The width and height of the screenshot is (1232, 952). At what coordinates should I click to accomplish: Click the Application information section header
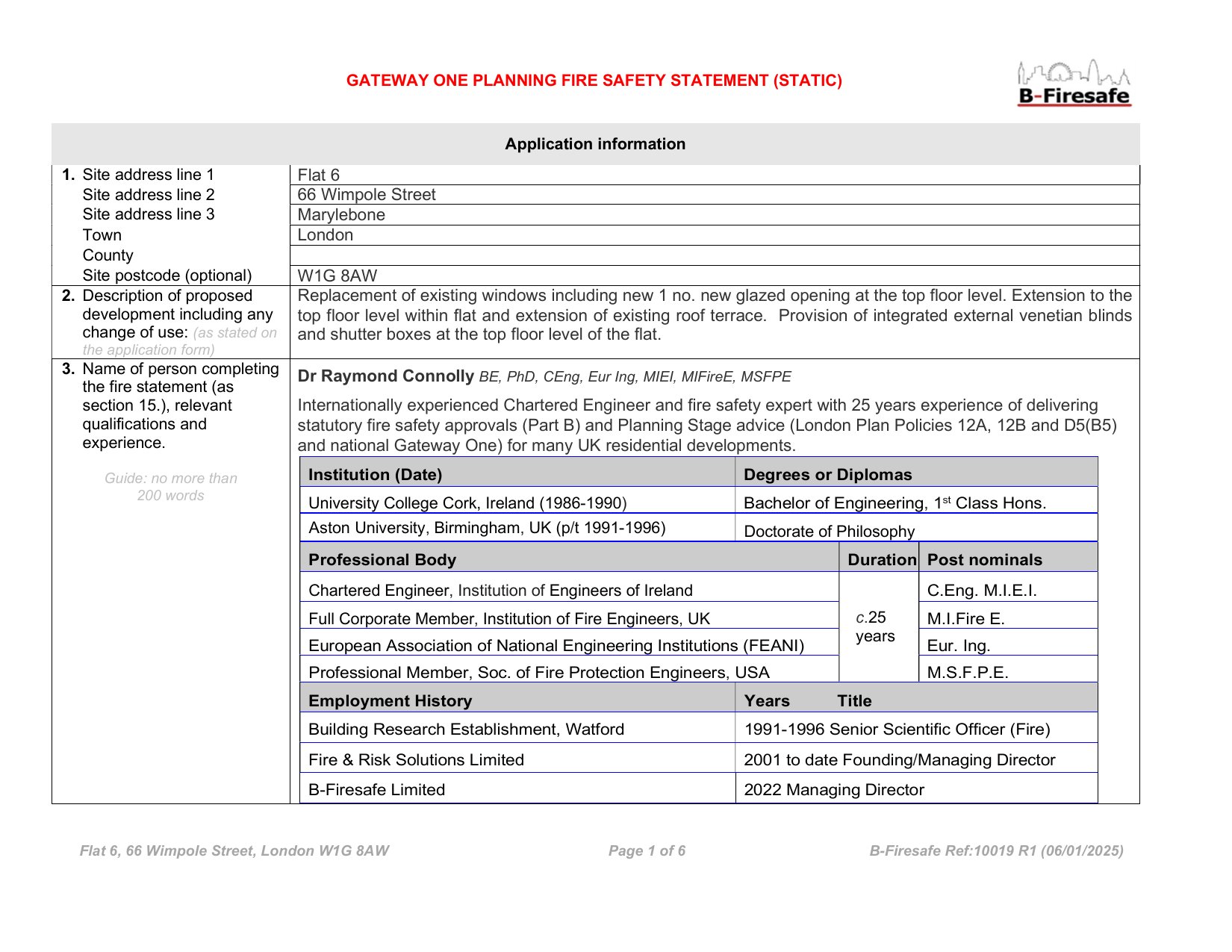595,144
